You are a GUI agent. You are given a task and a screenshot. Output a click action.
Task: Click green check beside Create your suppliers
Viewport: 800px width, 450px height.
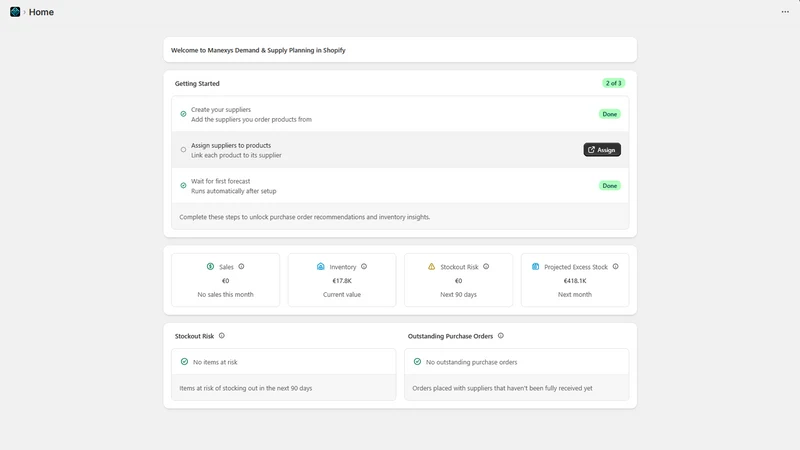(183, 114)
